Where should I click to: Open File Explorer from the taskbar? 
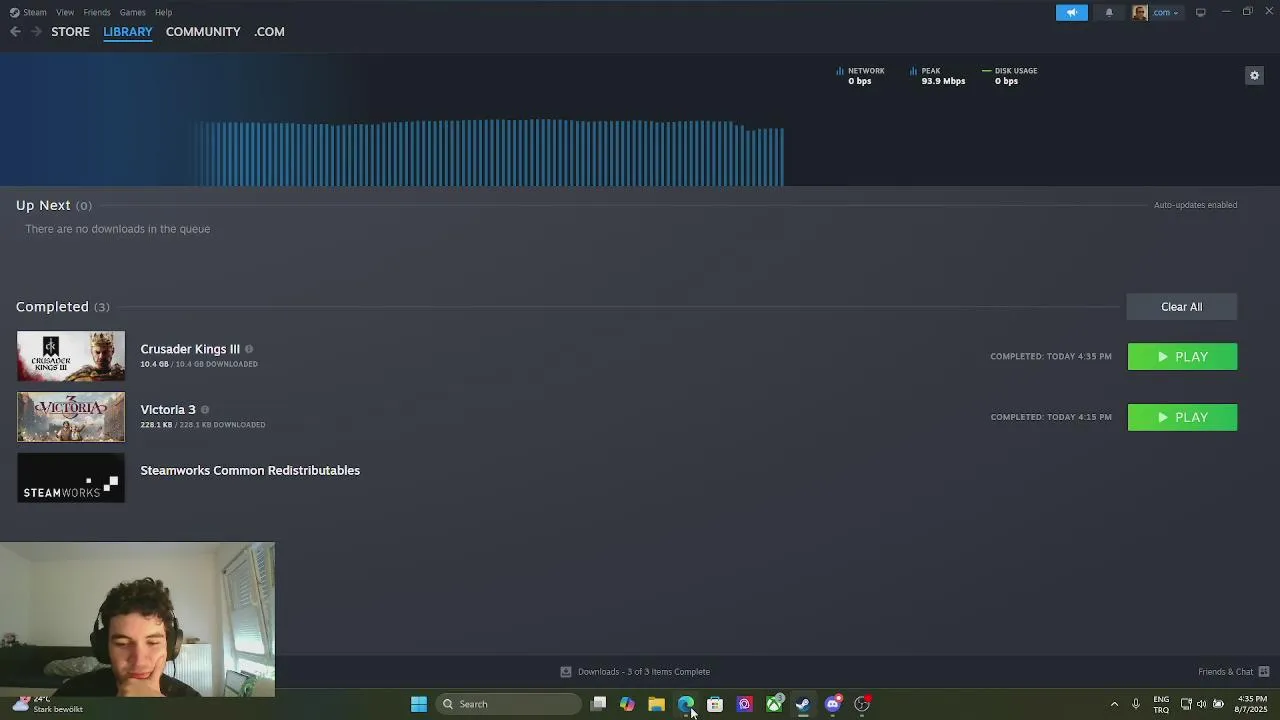656,704
